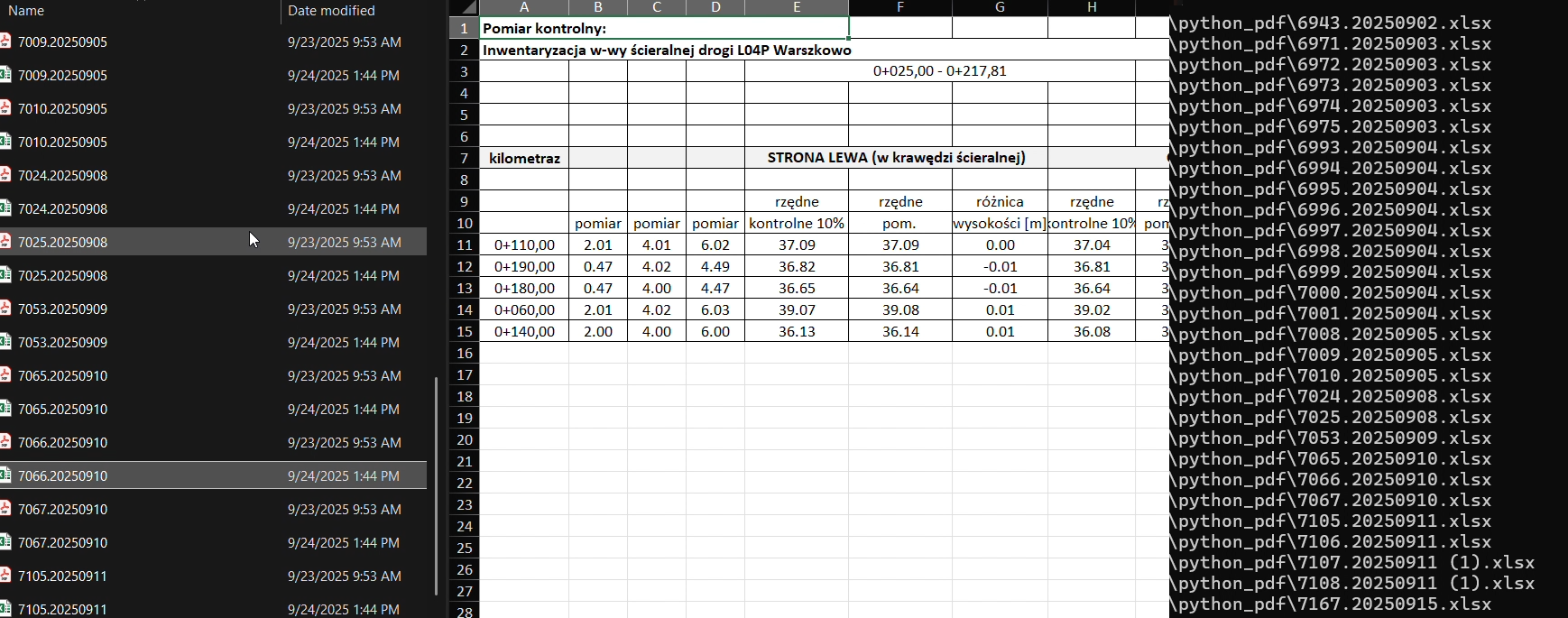Click the 'różnica' header cell
Image resolution: width=1568 pixels, height=618 pixels.
[x=1000, y=201]
